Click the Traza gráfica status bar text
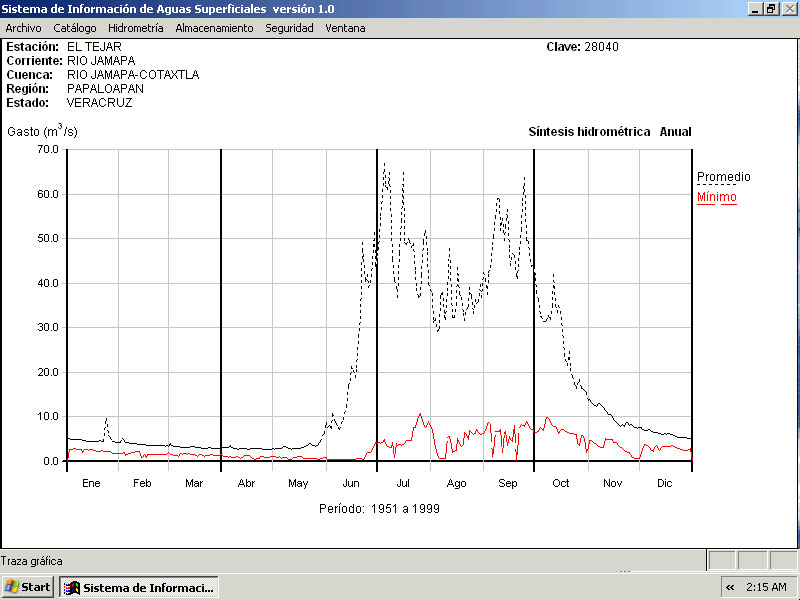Viewport: 800px width, 600px height. (x=31, y=561)
